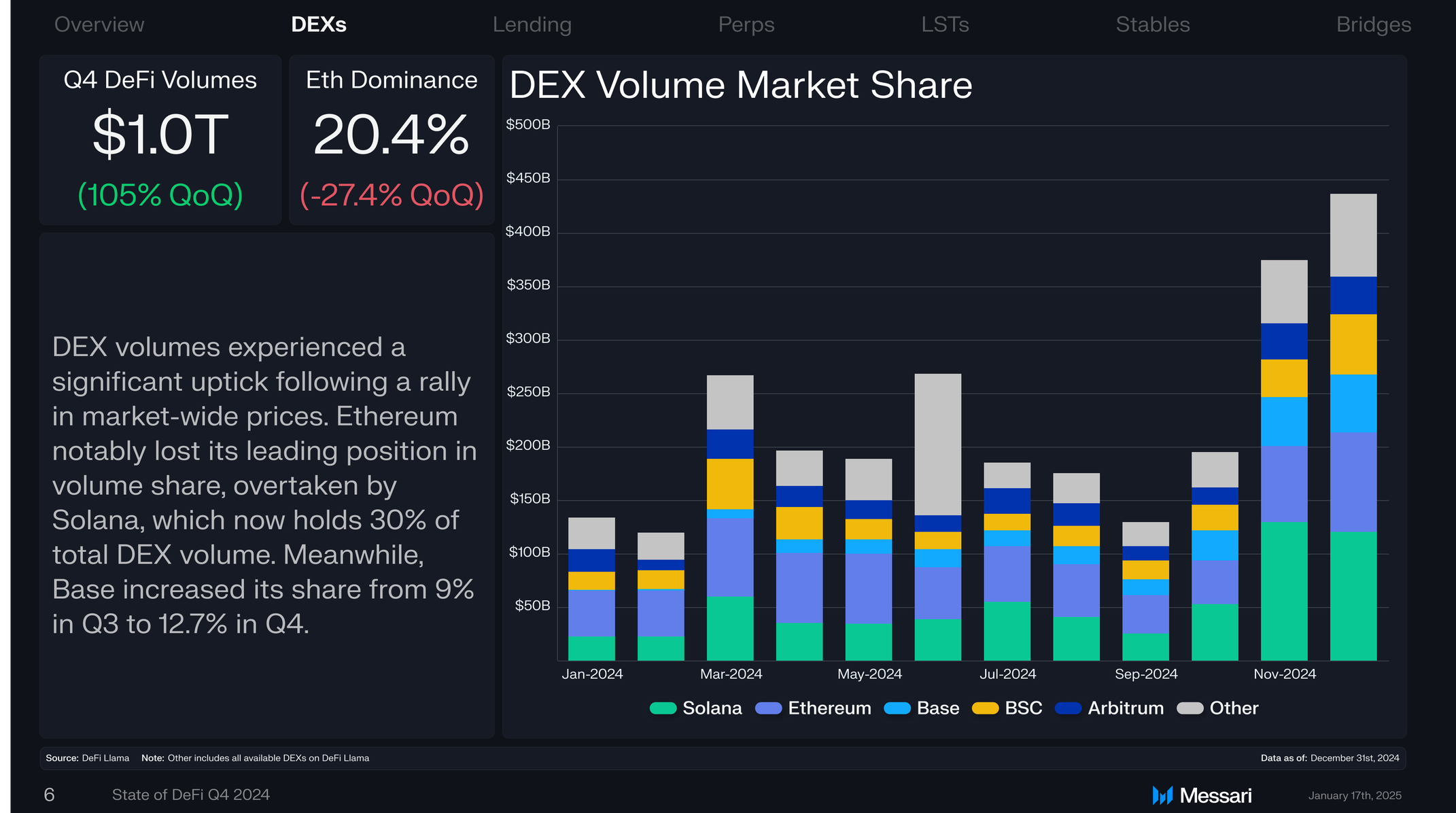Click the Other includes all DEXs note
This screenshot has height=813, width=1456.
point(255,758)
